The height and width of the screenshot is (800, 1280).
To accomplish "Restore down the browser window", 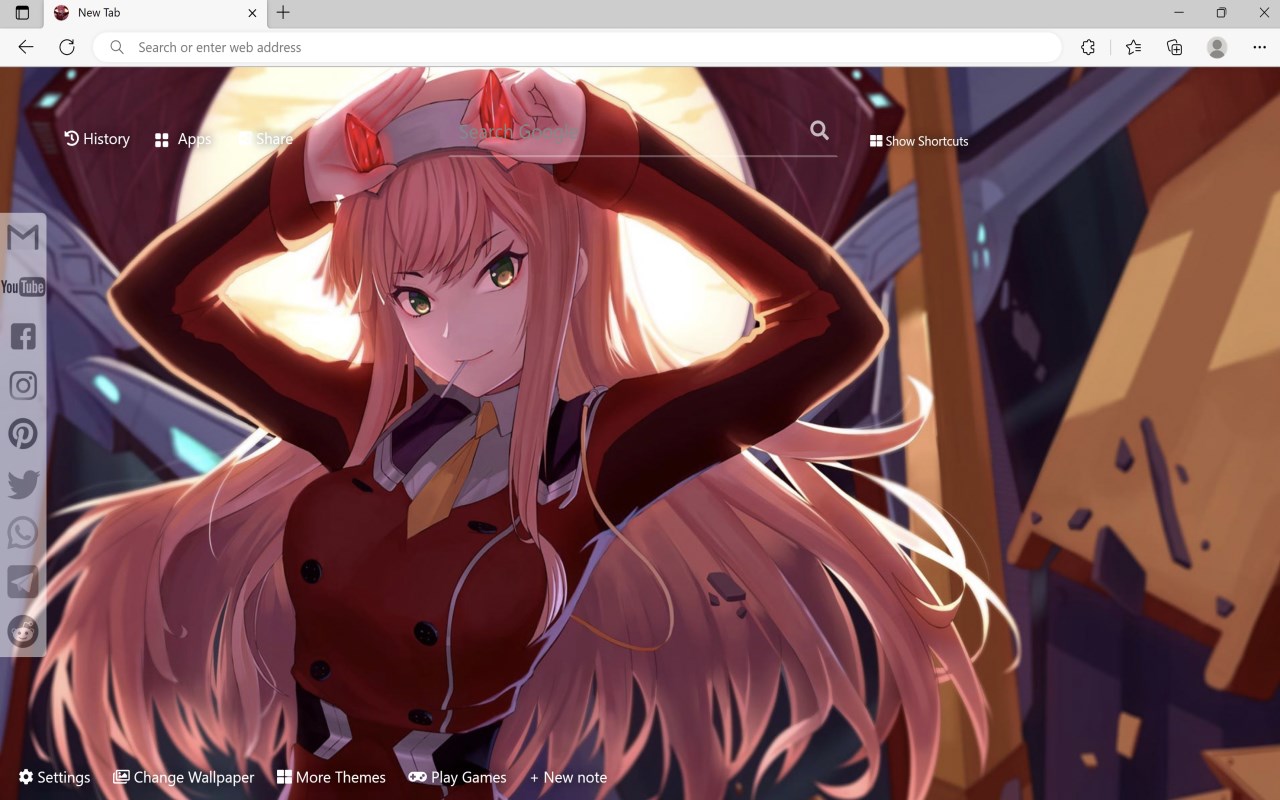I will (x=1221, y=13).
